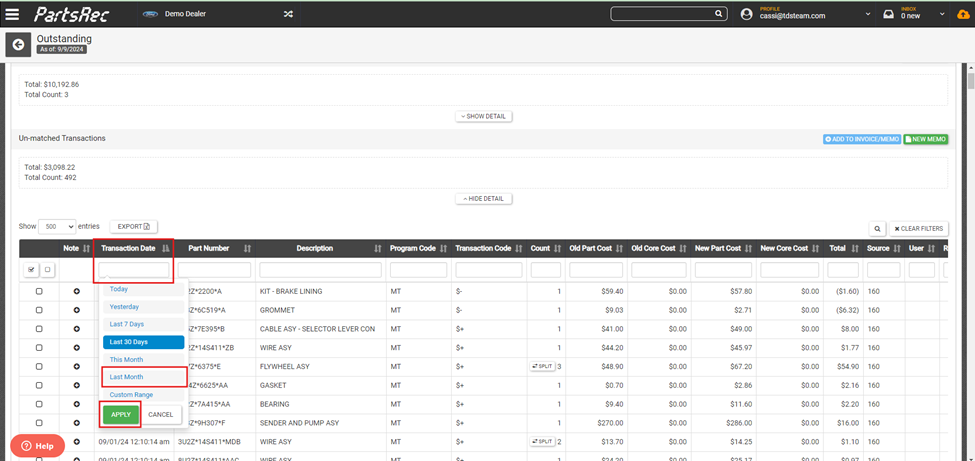Image resolution: width=975 pixels, height=461 pixels.
Task: Sort by Part Number column arrows
Action: click(x=247, y=248)
